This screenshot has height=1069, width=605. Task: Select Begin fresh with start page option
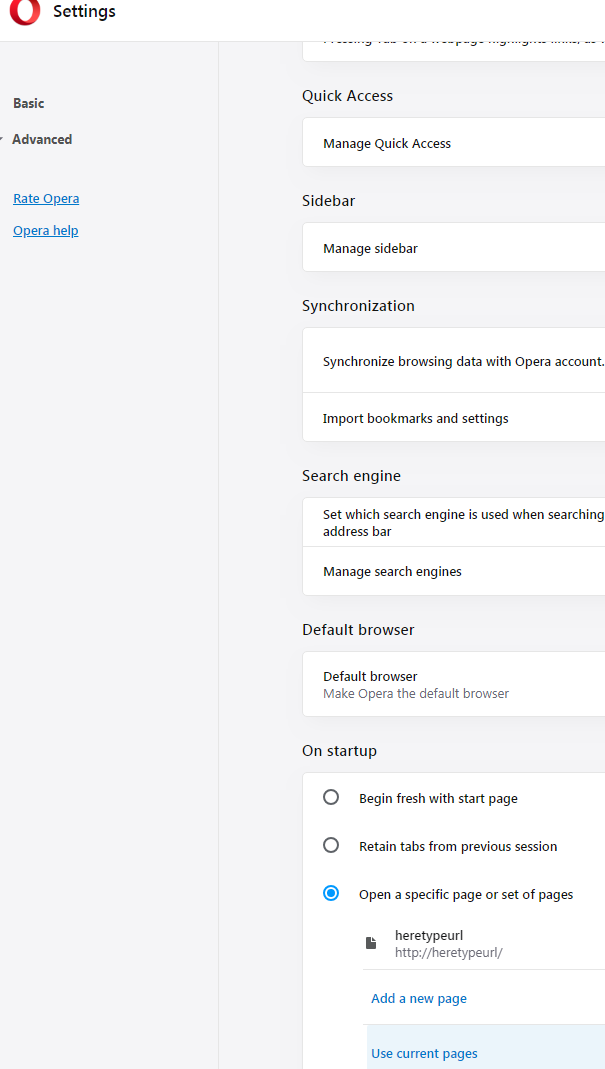point(331,797)
